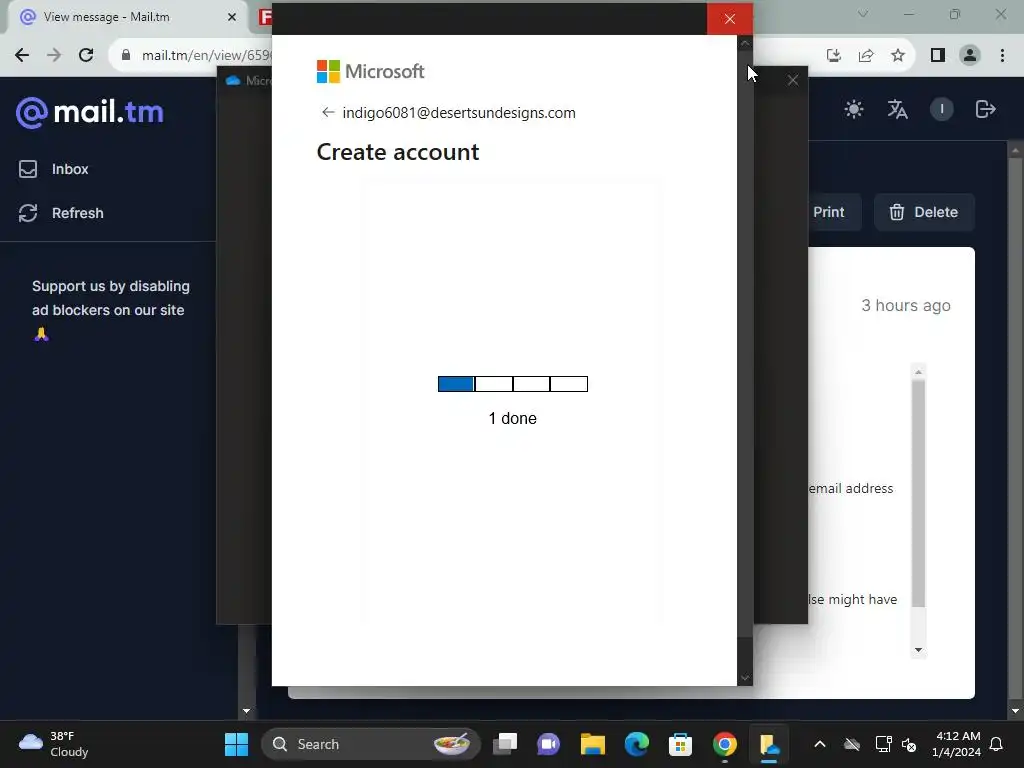
Task: Click Refresh in mail.tm sidebar
Action: pyautogui.click(x=61, y=213)
